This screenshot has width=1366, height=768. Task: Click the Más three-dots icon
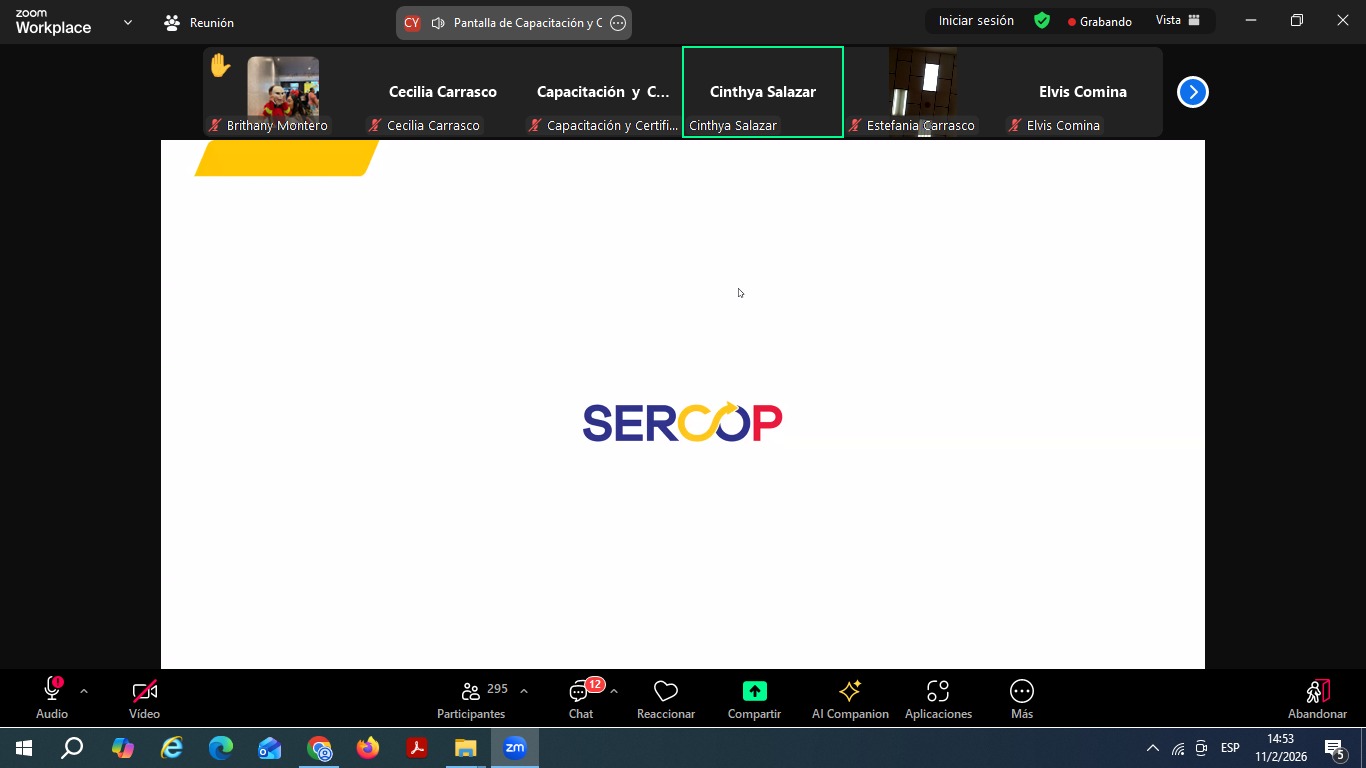click(x=1021, y=692)
